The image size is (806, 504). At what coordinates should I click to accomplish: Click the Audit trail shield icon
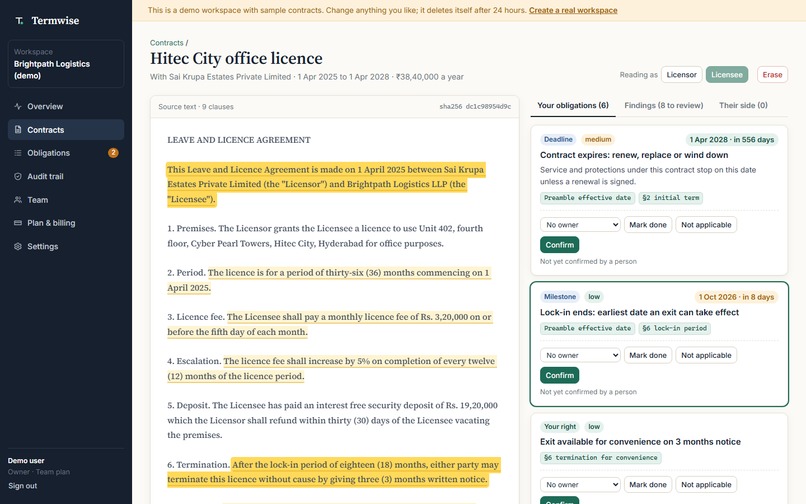(x=18, y=176)
